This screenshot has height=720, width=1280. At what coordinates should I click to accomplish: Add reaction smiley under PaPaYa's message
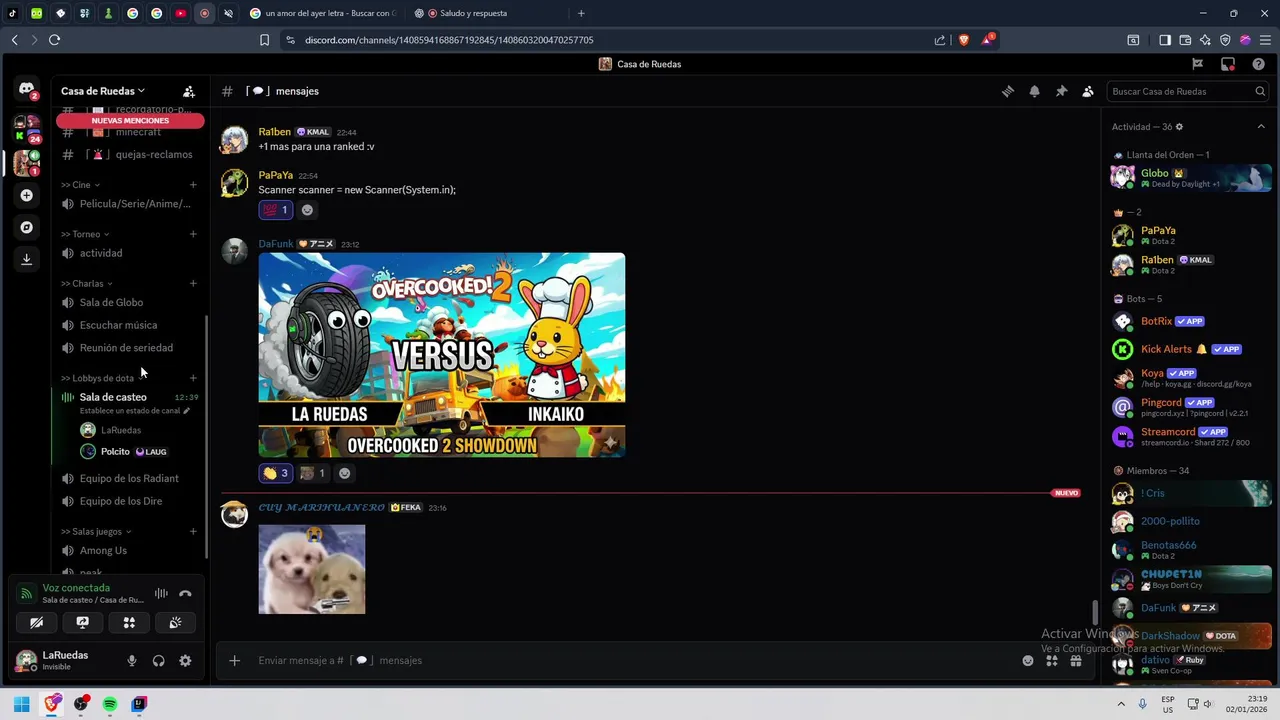pyautogui.click(x=307, y=210)
